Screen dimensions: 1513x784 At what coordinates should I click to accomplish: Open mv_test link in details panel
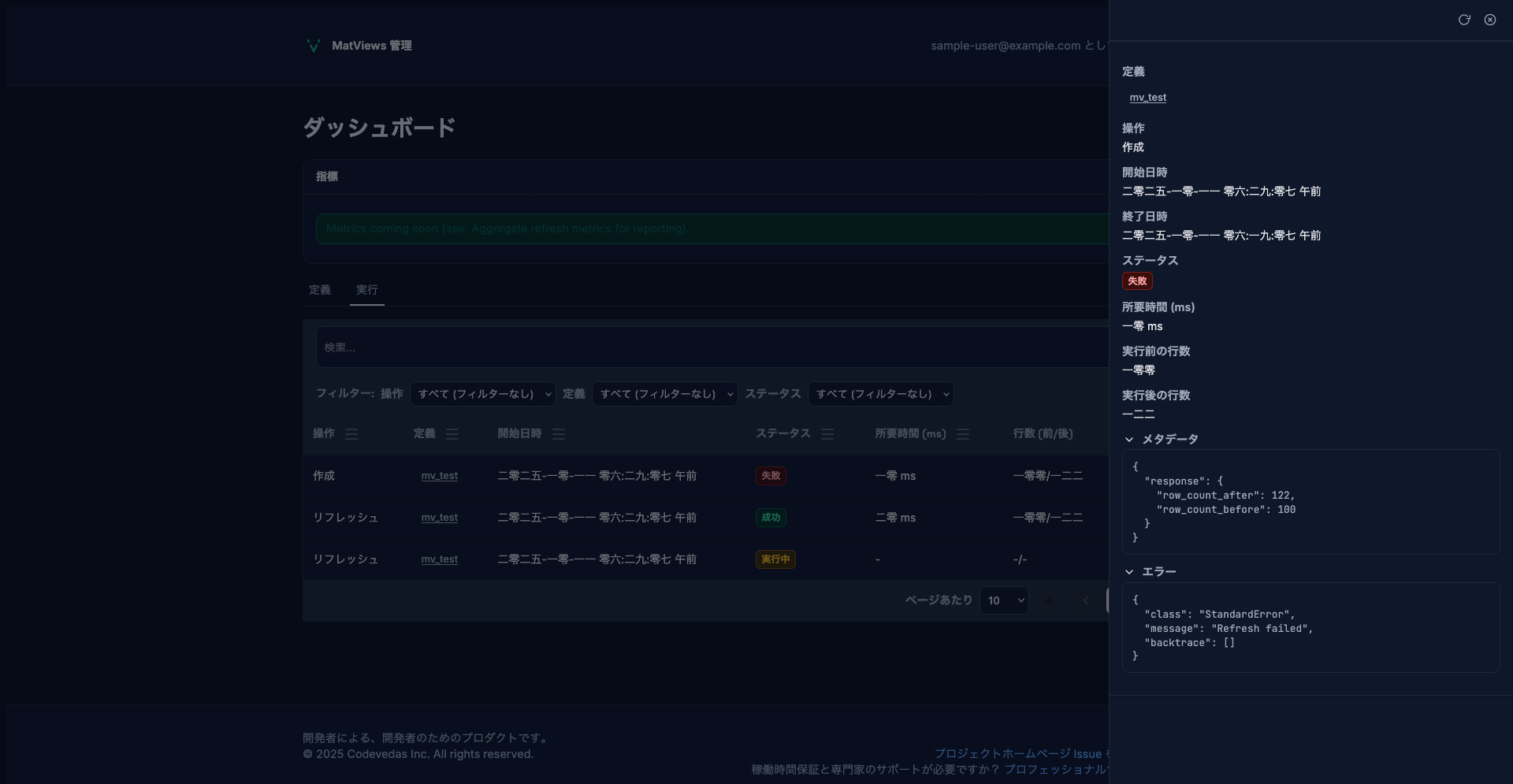click(x=1147, y=98)
